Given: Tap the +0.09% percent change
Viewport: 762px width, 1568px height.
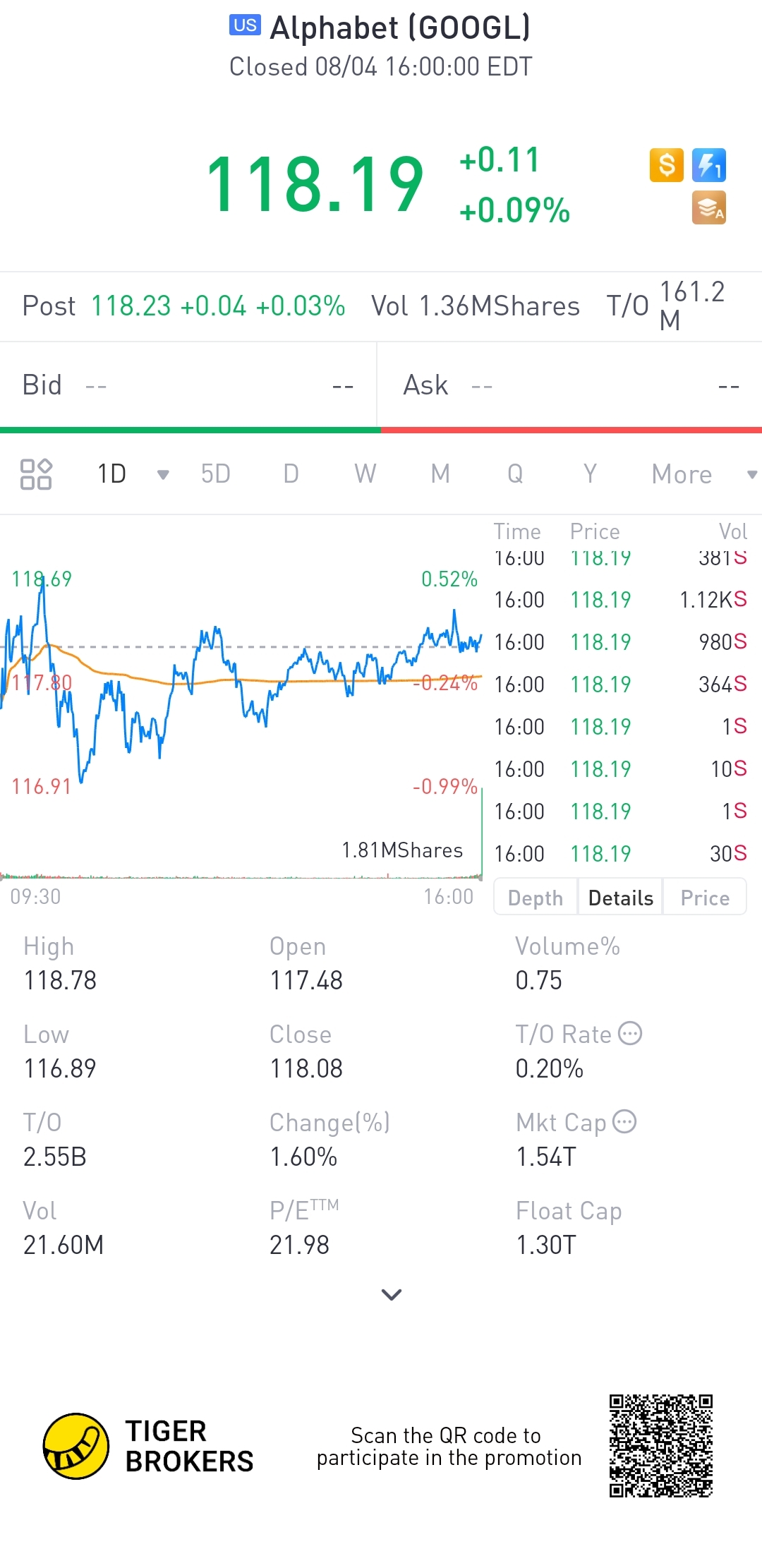Looking at the screenshot, I should 514,210.
